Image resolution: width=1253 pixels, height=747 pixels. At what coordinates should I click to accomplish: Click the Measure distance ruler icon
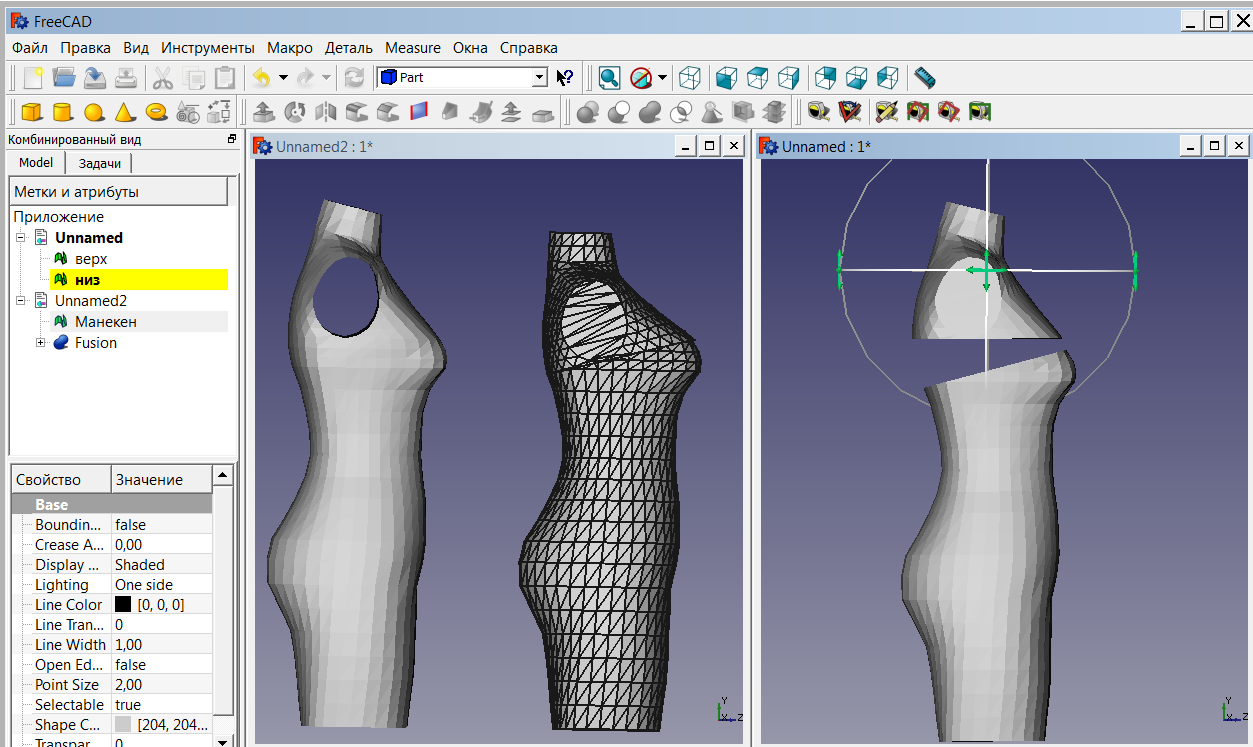pyautogui.click(x=925, y=77)
